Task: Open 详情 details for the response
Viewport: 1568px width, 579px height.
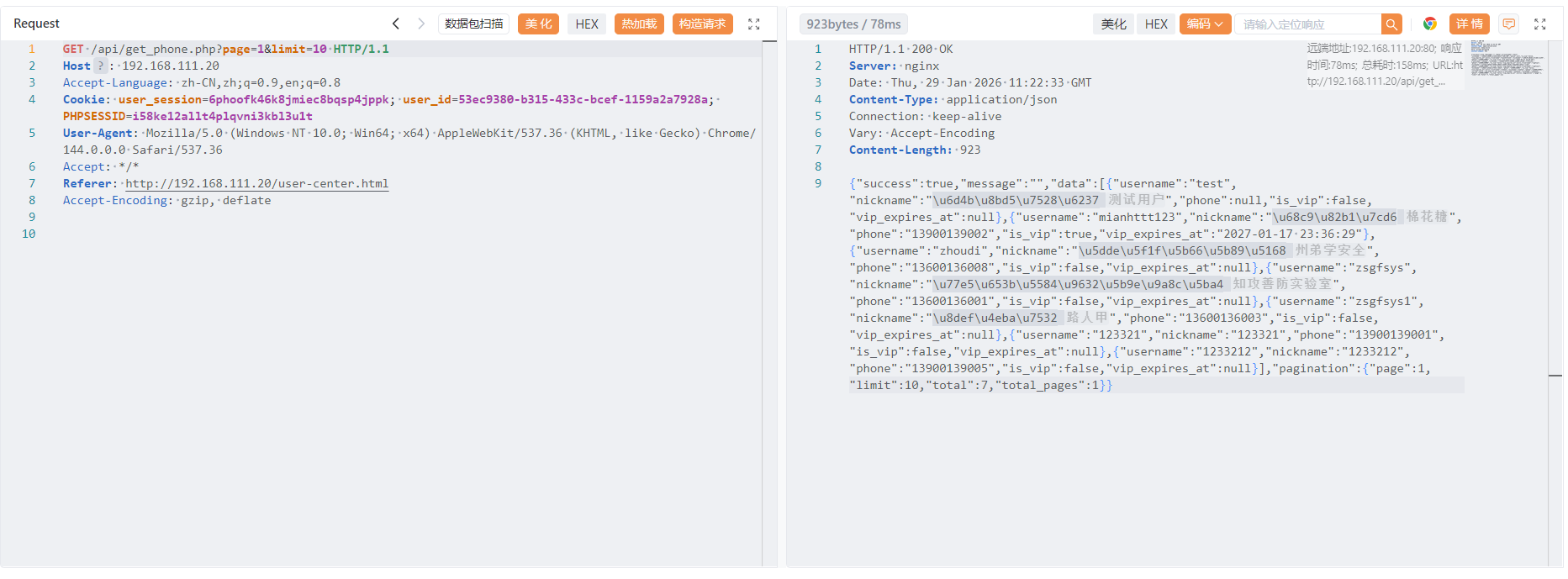Action: [1469, 24]
